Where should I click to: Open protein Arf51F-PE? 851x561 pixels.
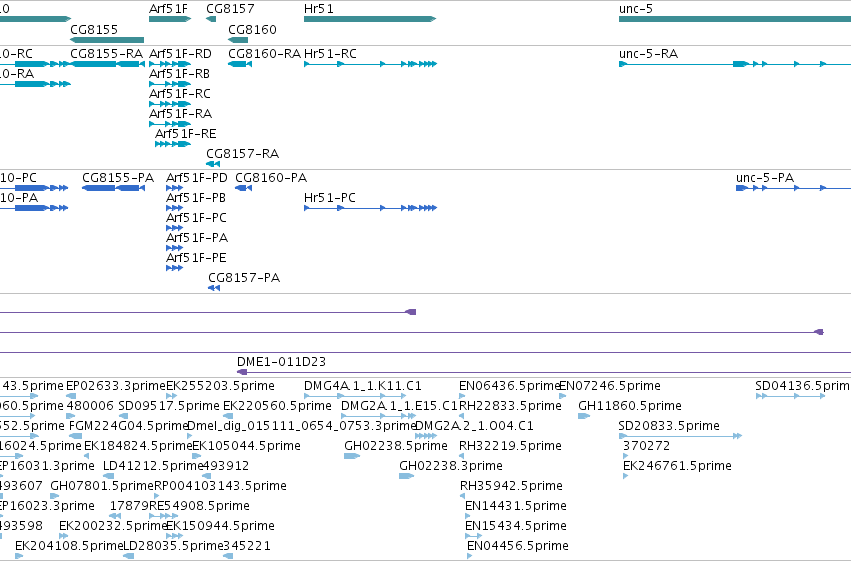pyautogui.click(x=196, y=258)
